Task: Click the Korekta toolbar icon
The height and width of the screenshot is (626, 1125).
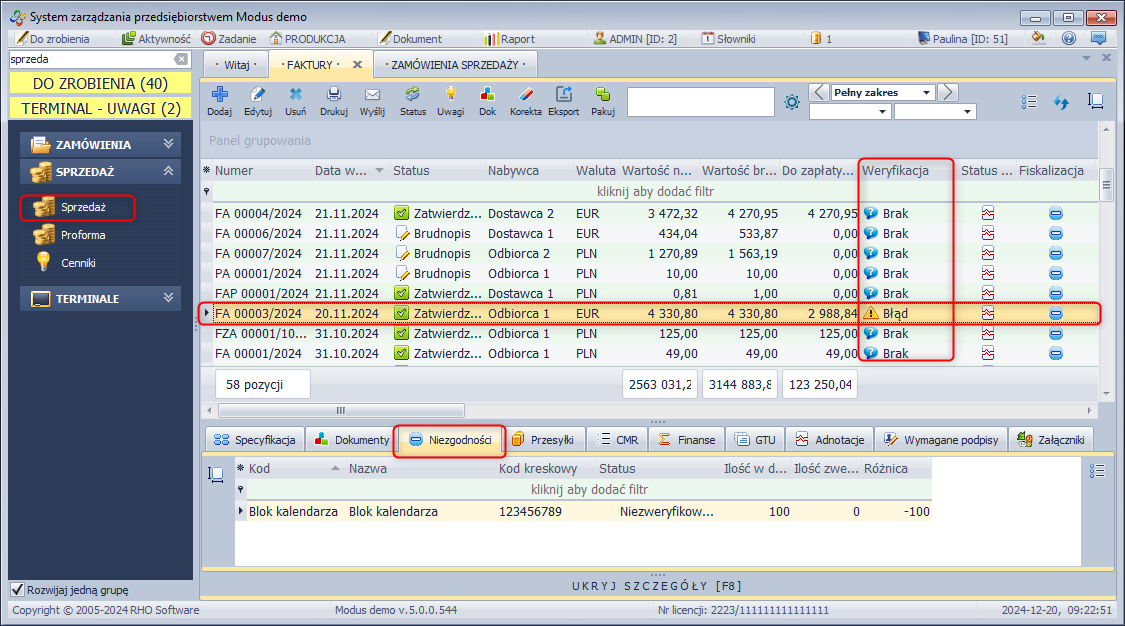Action: [x=525, y=95]
